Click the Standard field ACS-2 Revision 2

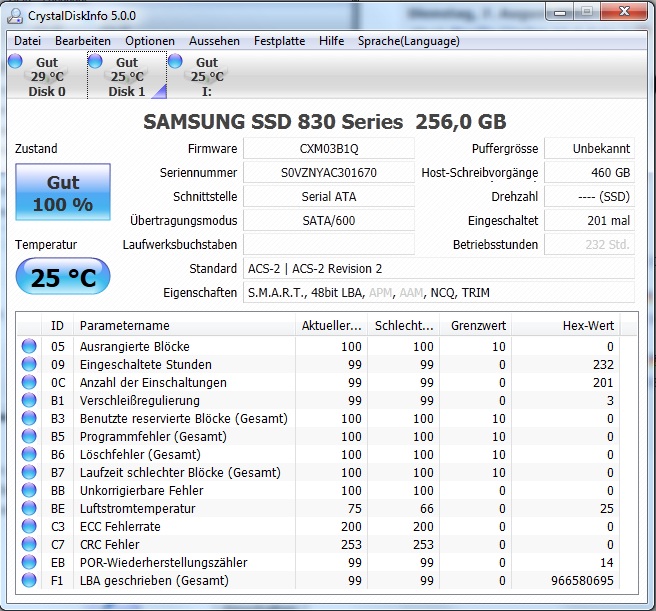click(x=439, y=268)
